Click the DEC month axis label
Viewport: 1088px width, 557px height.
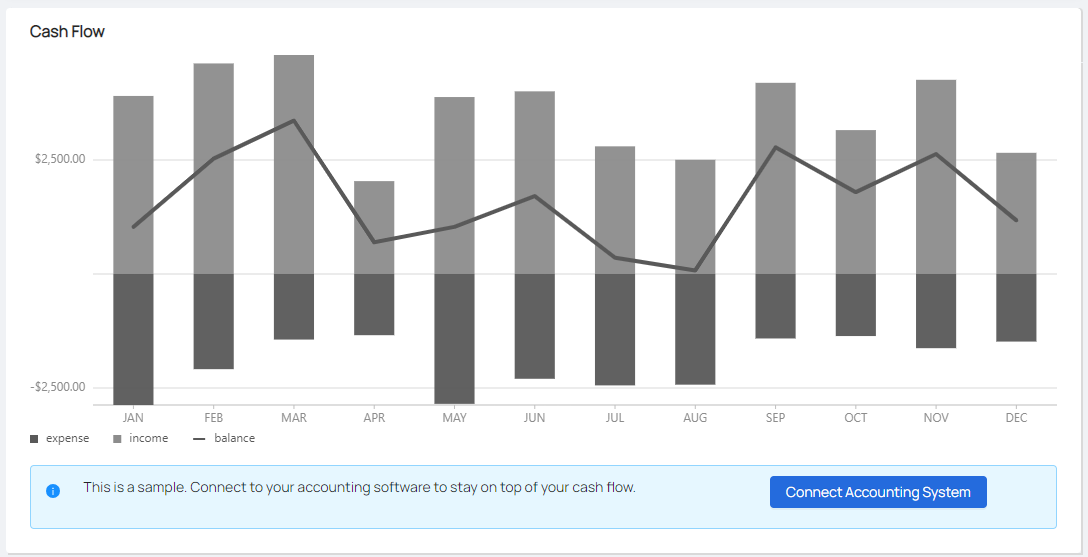[1016, 418]
